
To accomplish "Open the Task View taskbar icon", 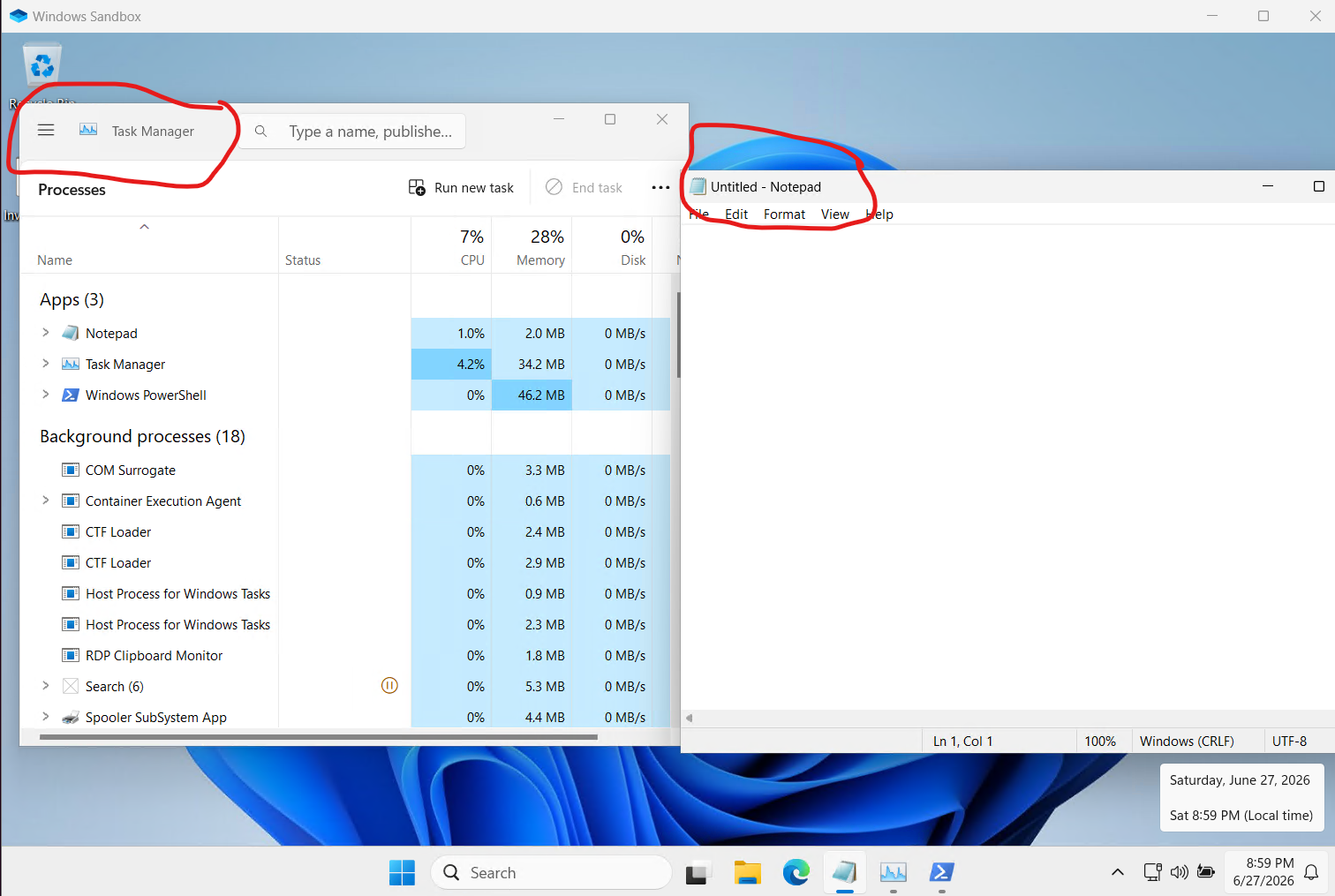I will click(x=698, y=872).
